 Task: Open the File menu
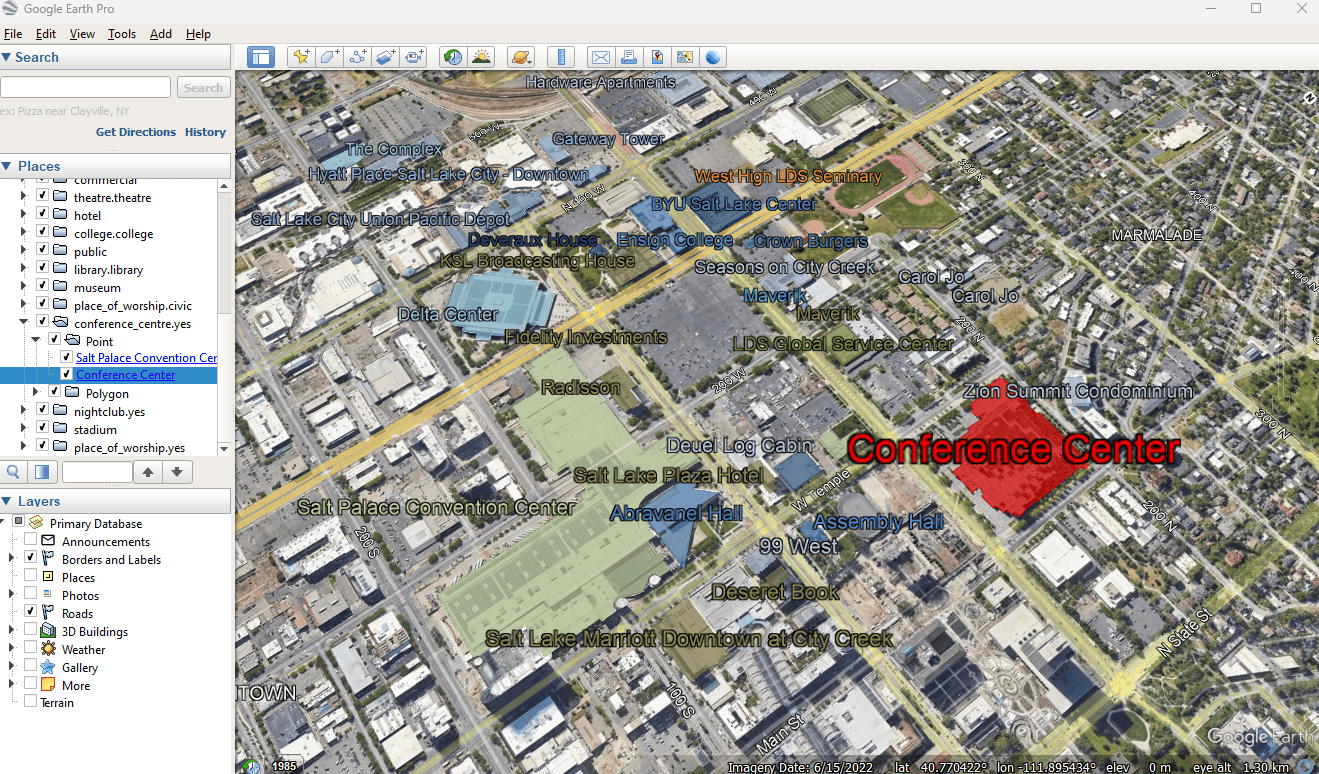pos(13,33)
